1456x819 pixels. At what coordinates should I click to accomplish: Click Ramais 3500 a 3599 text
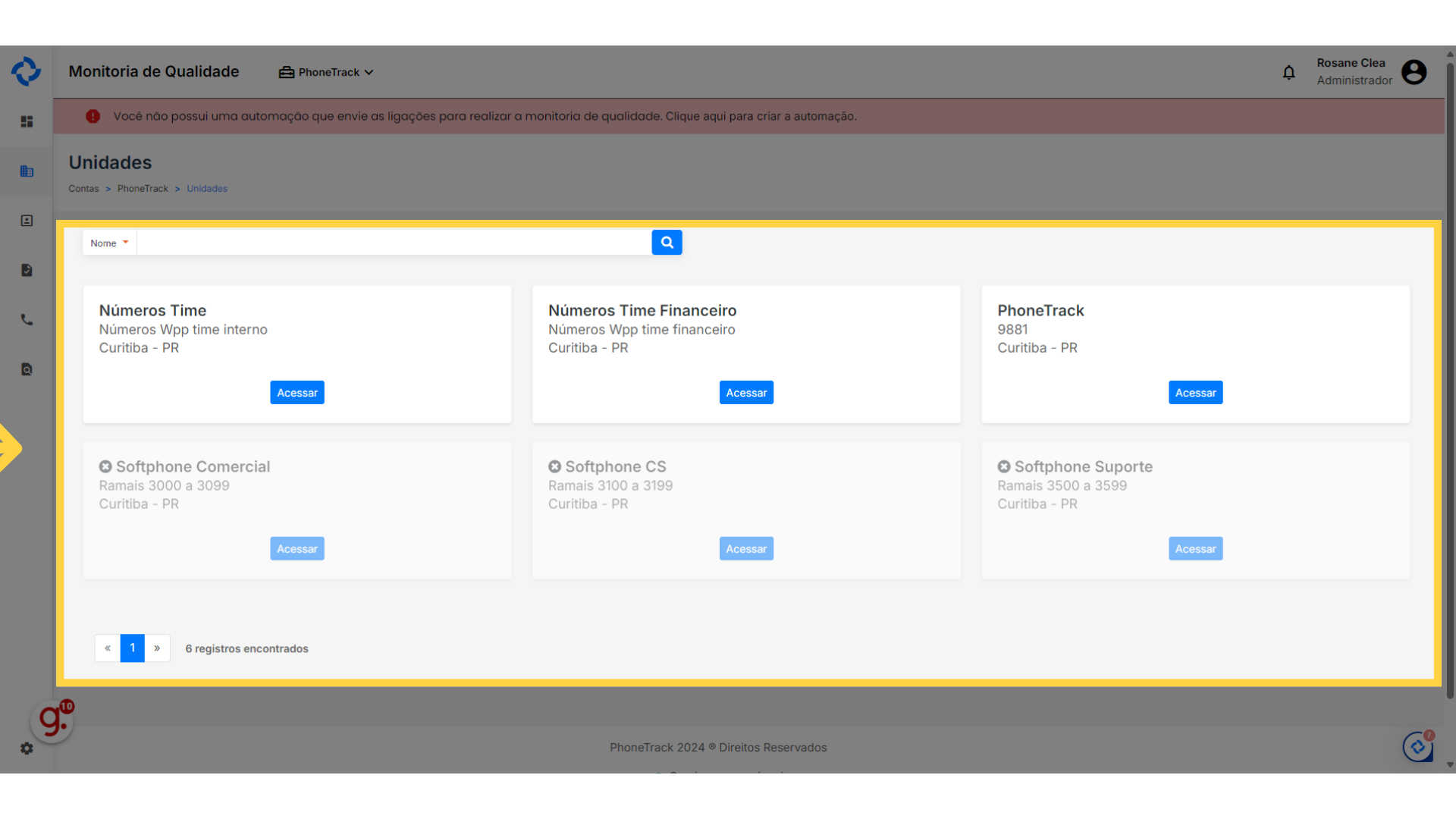[1062, 485]
